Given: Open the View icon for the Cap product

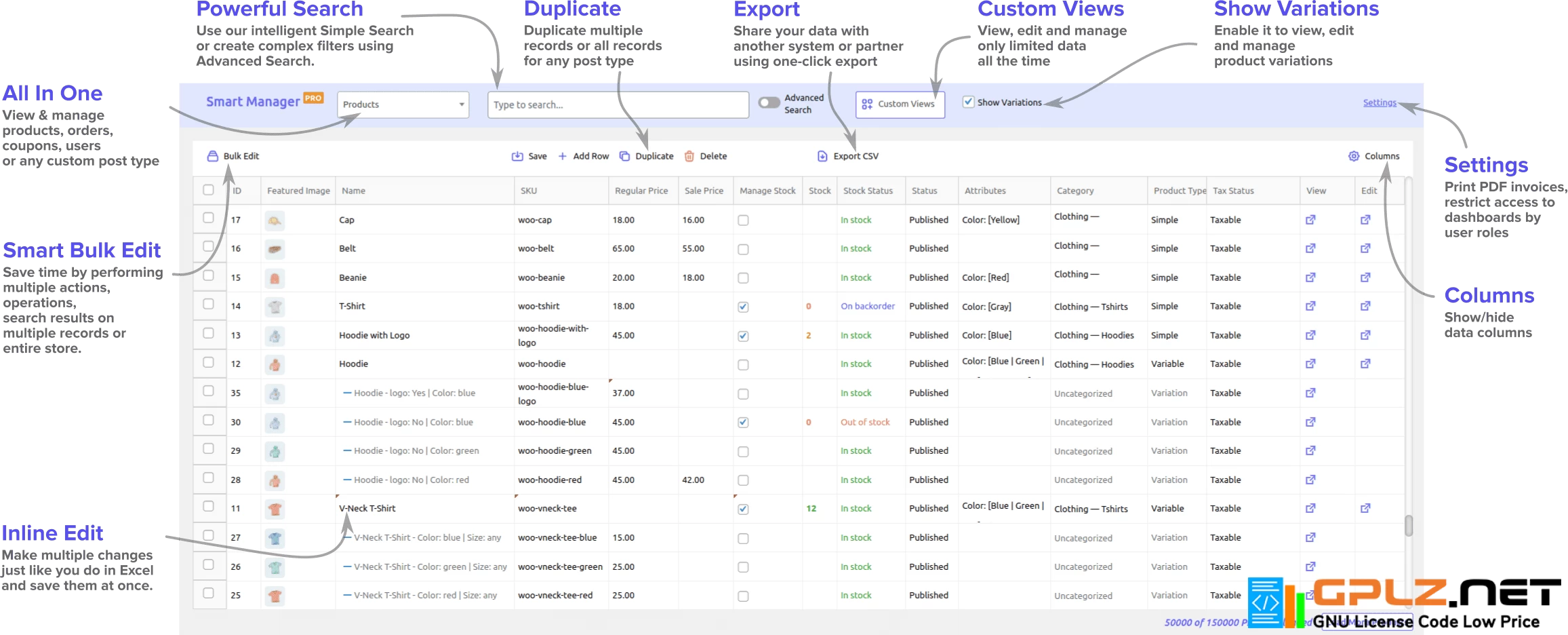Looking at the screenshot, I should 1310,220.
